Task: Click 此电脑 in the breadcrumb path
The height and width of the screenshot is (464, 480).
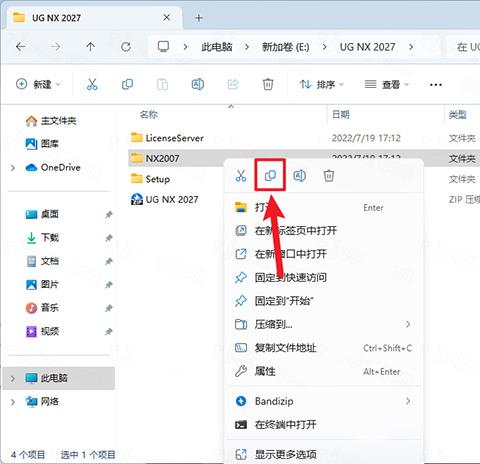Action: 217,47
